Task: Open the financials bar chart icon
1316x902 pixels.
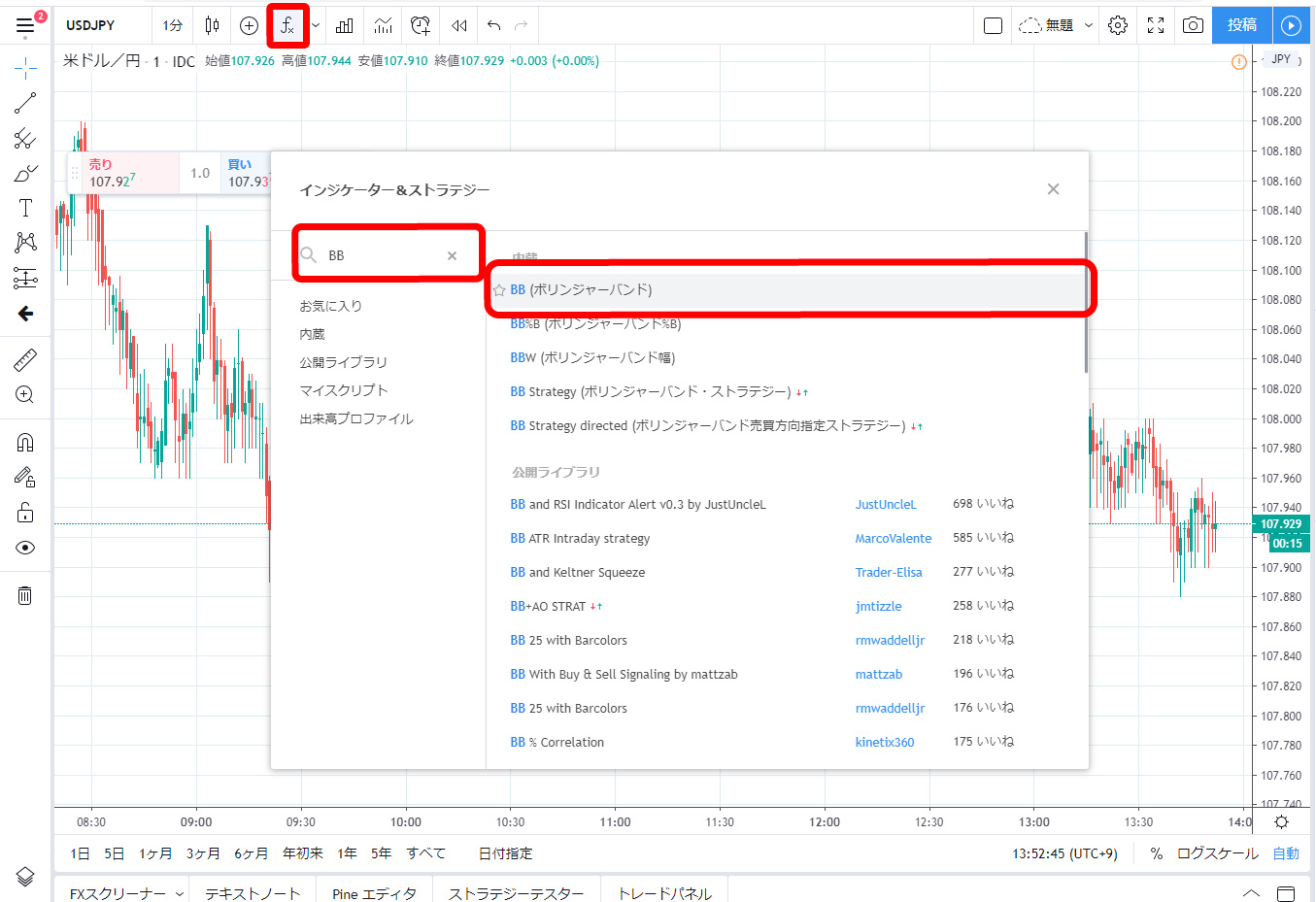Action: pos(344,25)
